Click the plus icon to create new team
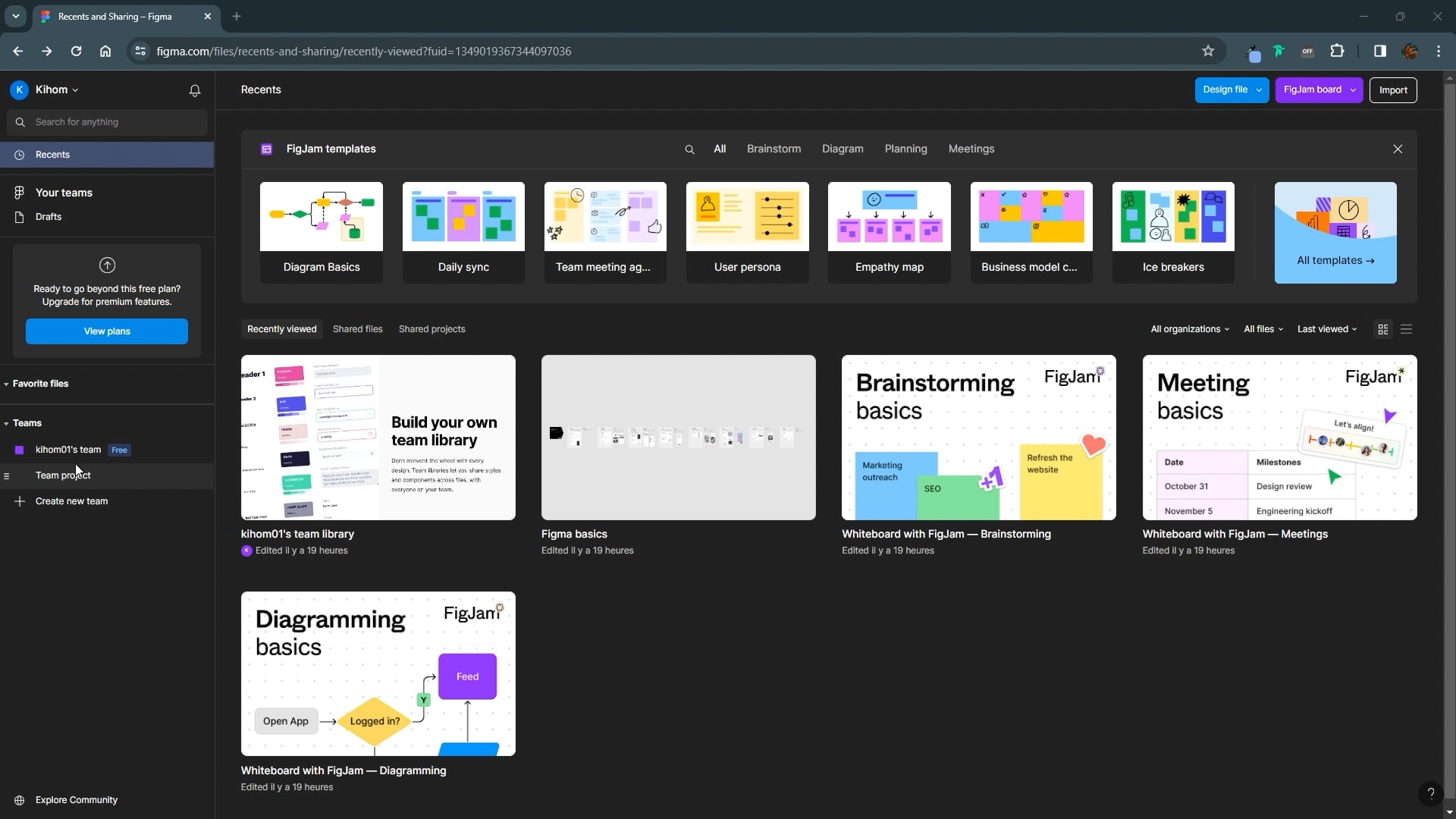This screenshot has width=1456, height=819. click(x=20, y=501)
